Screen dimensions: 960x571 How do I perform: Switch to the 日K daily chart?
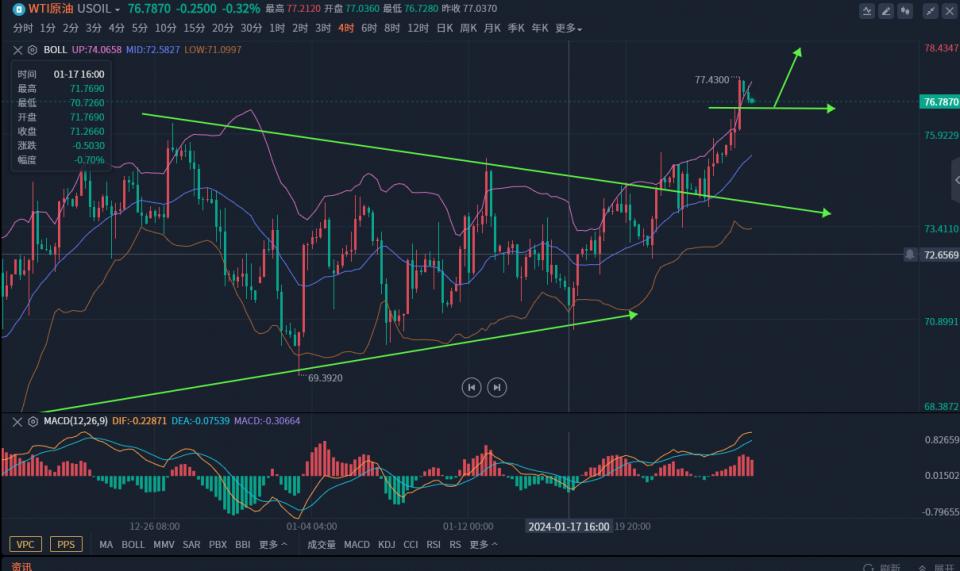445,28
